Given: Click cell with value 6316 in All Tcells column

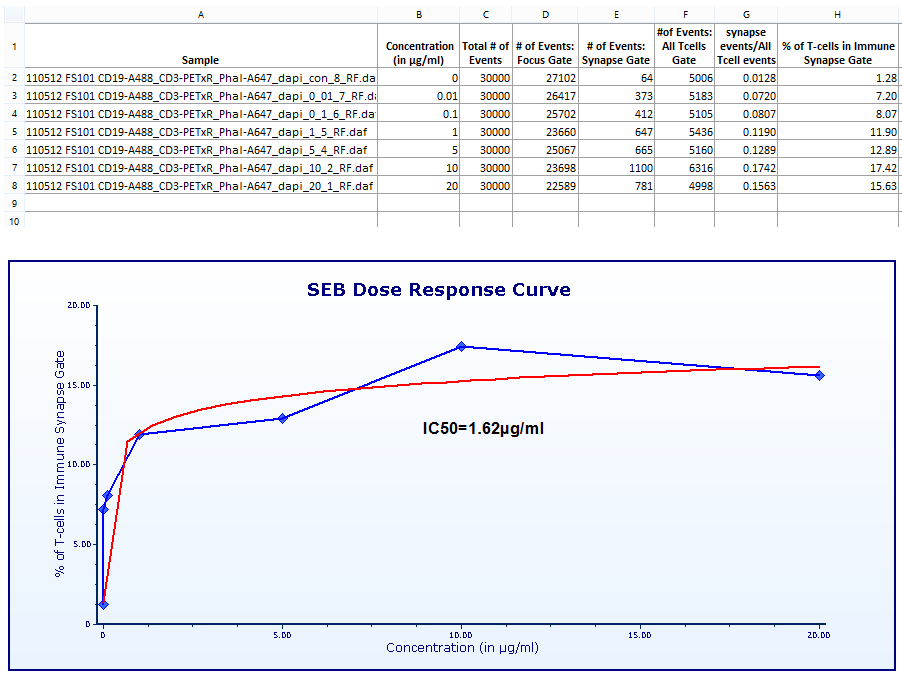Looking at the screenshot, I should (x=683, y=168).
